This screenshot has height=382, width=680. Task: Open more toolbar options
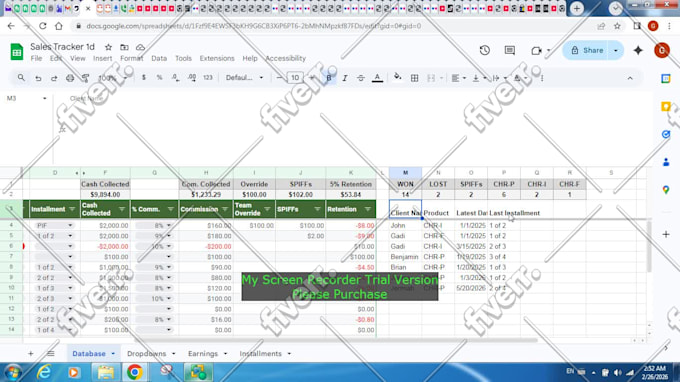tap(542, 78)
